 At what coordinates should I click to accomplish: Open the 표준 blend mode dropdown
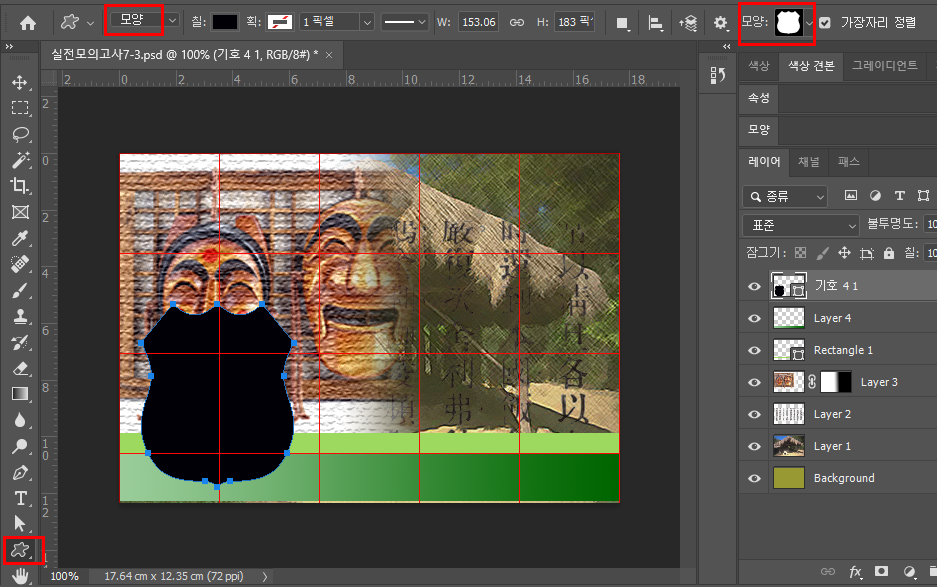801,225
